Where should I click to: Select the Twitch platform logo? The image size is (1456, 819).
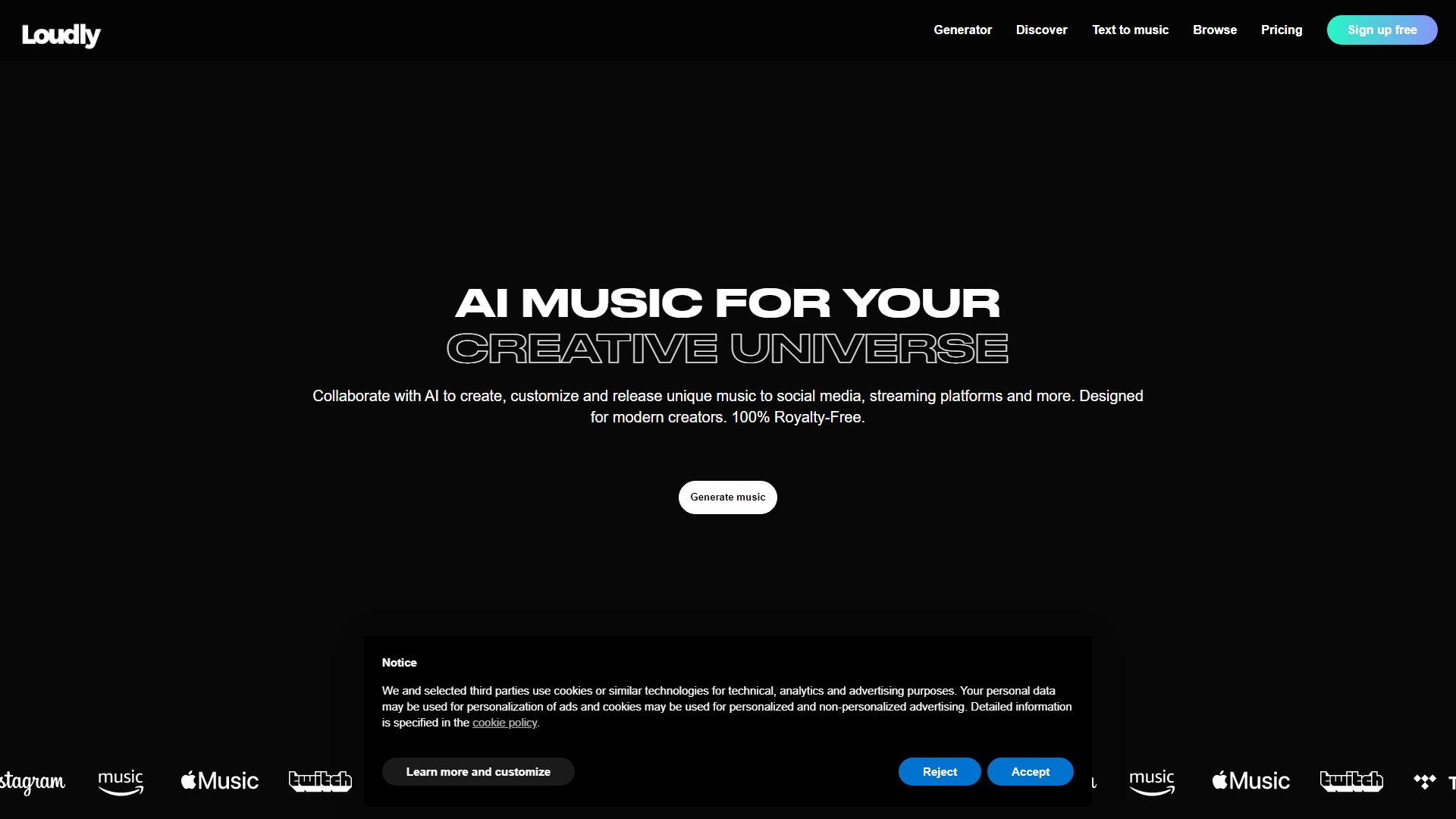coord(319,781)
